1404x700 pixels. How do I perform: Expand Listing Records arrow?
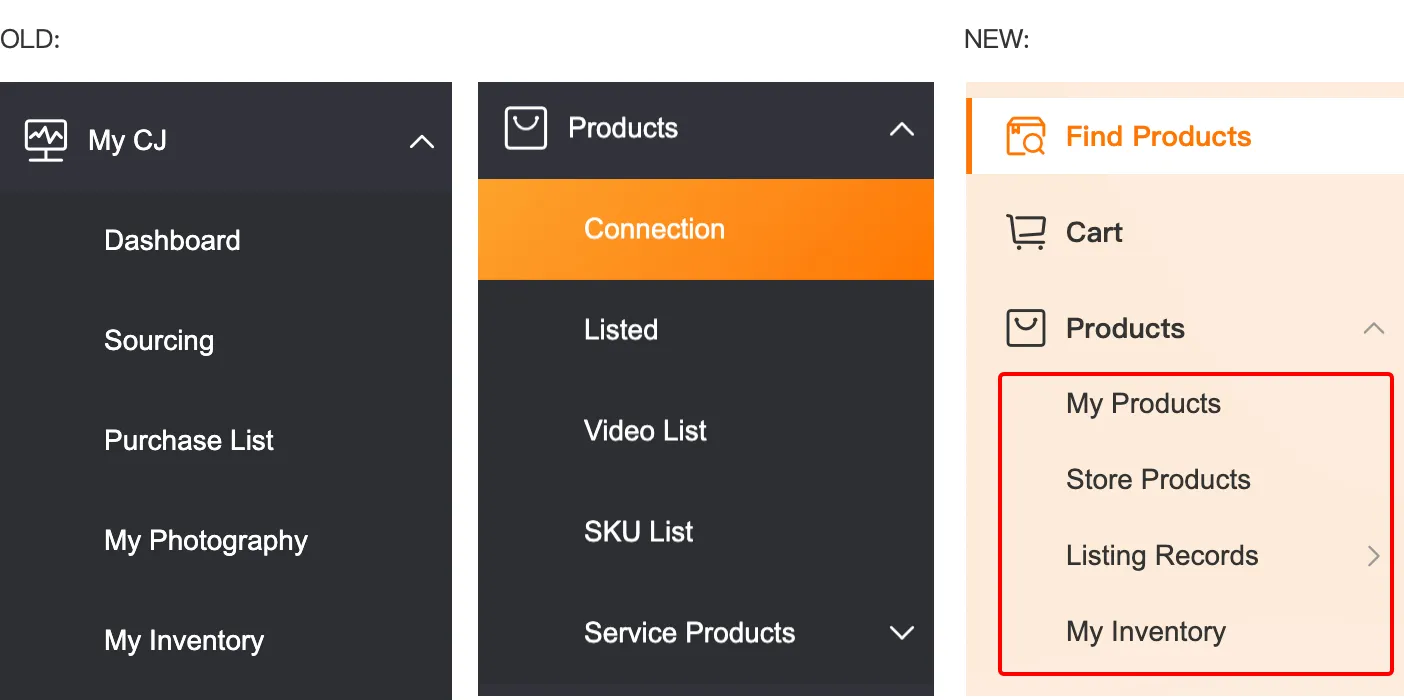point(1374,557)
